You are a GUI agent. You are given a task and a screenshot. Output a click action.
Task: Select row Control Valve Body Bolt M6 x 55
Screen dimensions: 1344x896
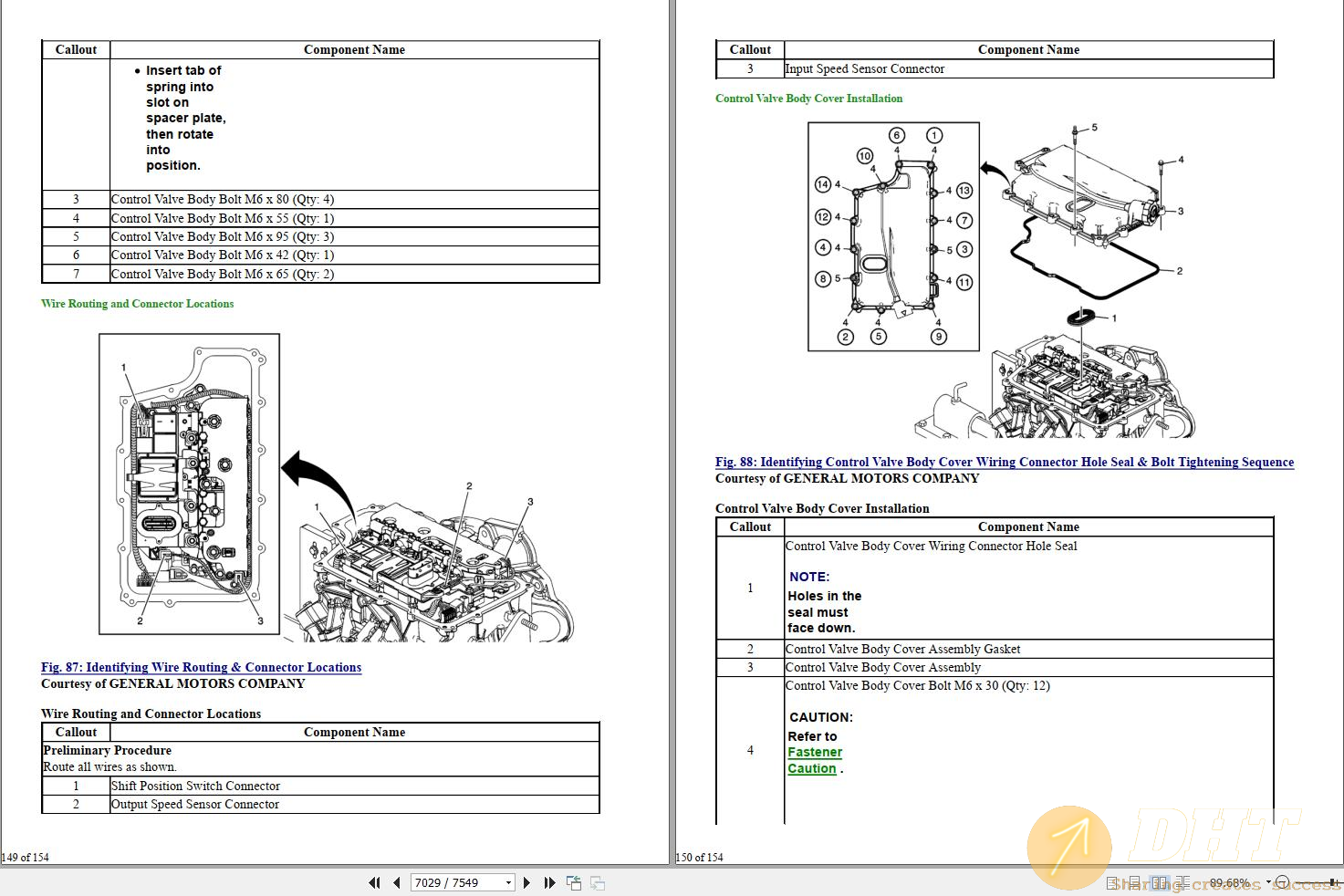(320, 218)
